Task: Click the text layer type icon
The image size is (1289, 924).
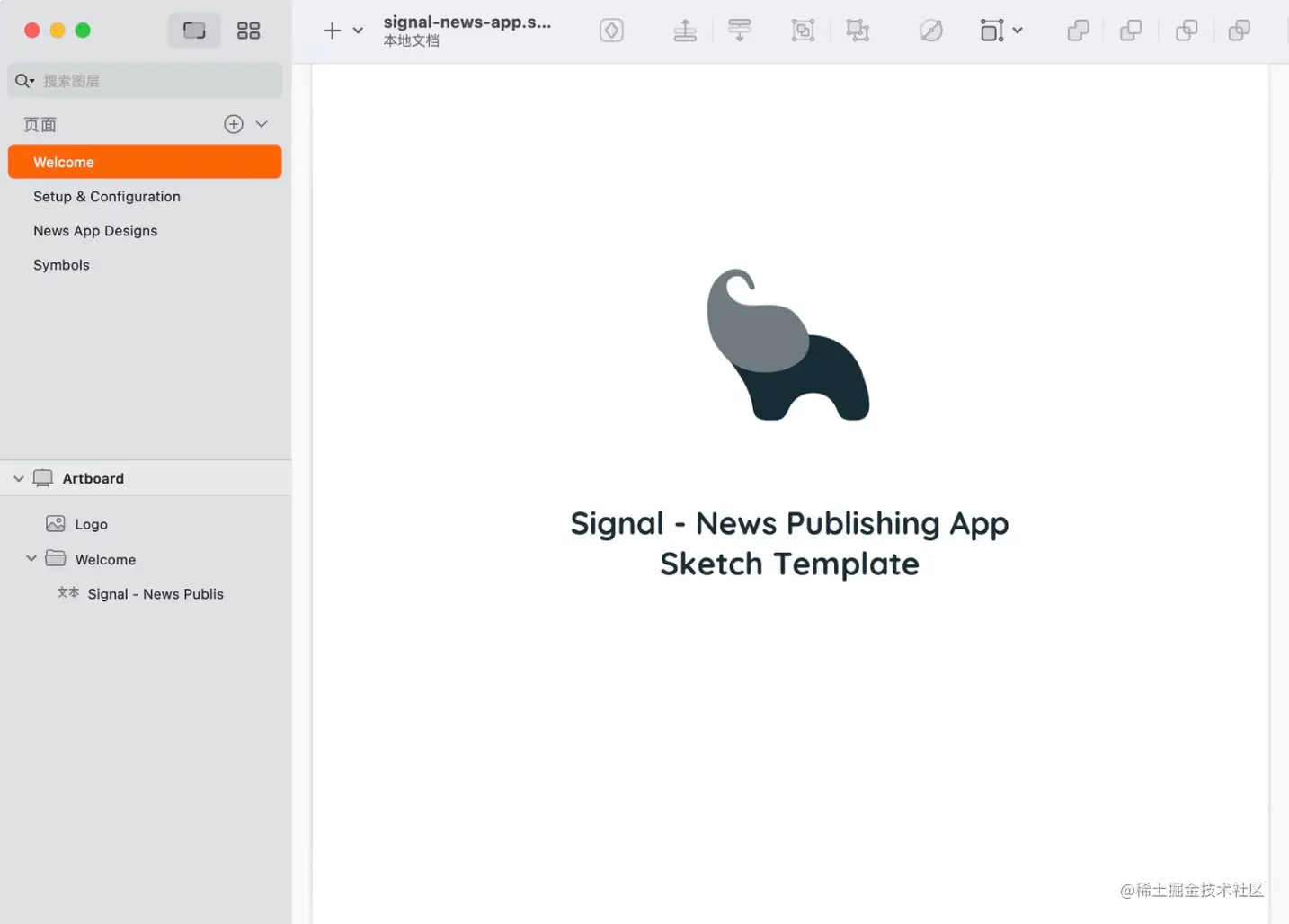Action: click(x=68, y=593)
